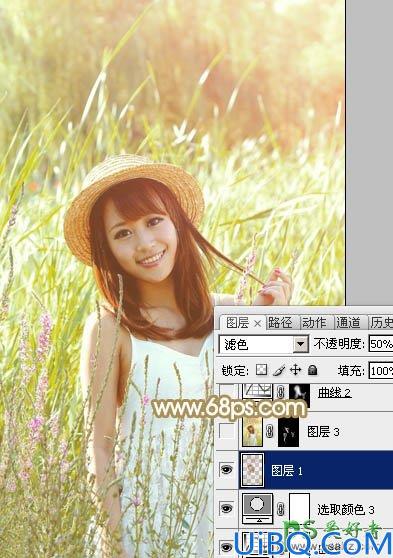Hide the 图层 1 layer
The image size is (393, 558).
(226, 470)
